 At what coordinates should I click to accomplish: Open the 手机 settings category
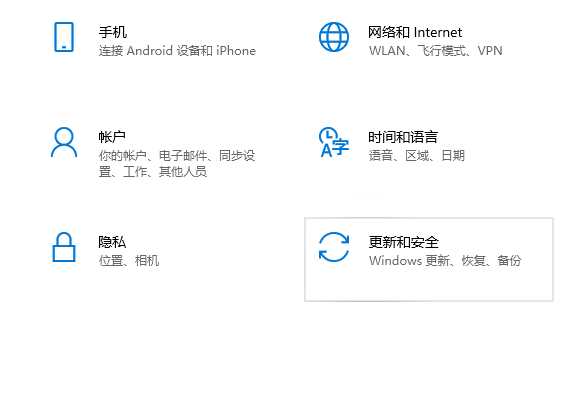point(113,32)
